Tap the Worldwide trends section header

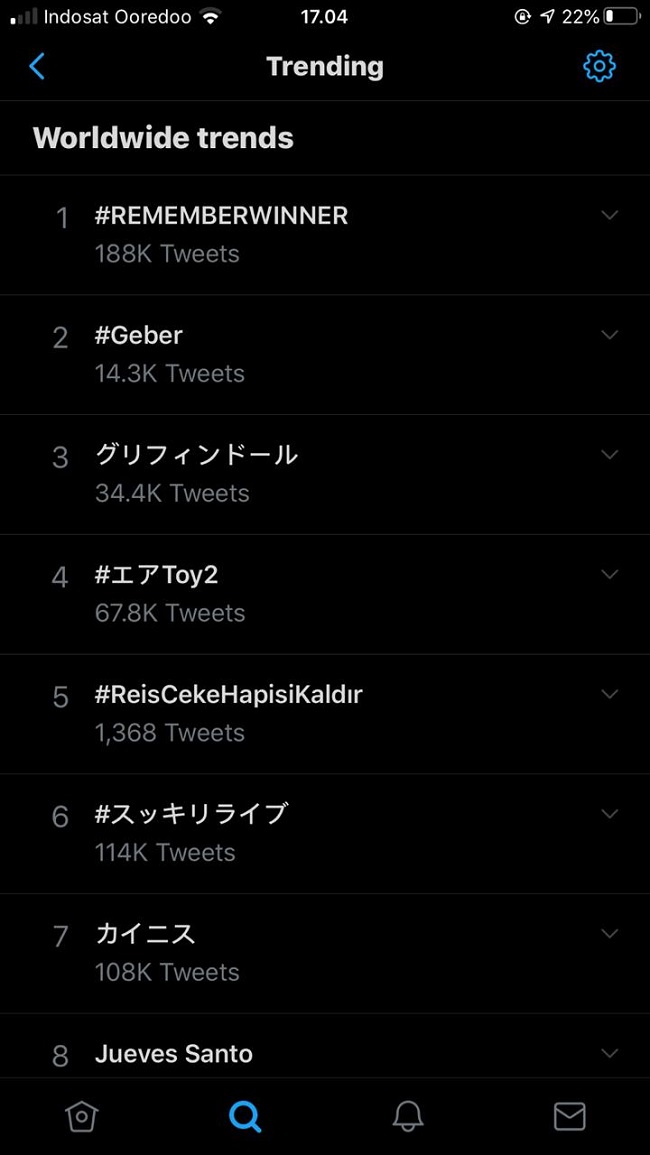162,137
